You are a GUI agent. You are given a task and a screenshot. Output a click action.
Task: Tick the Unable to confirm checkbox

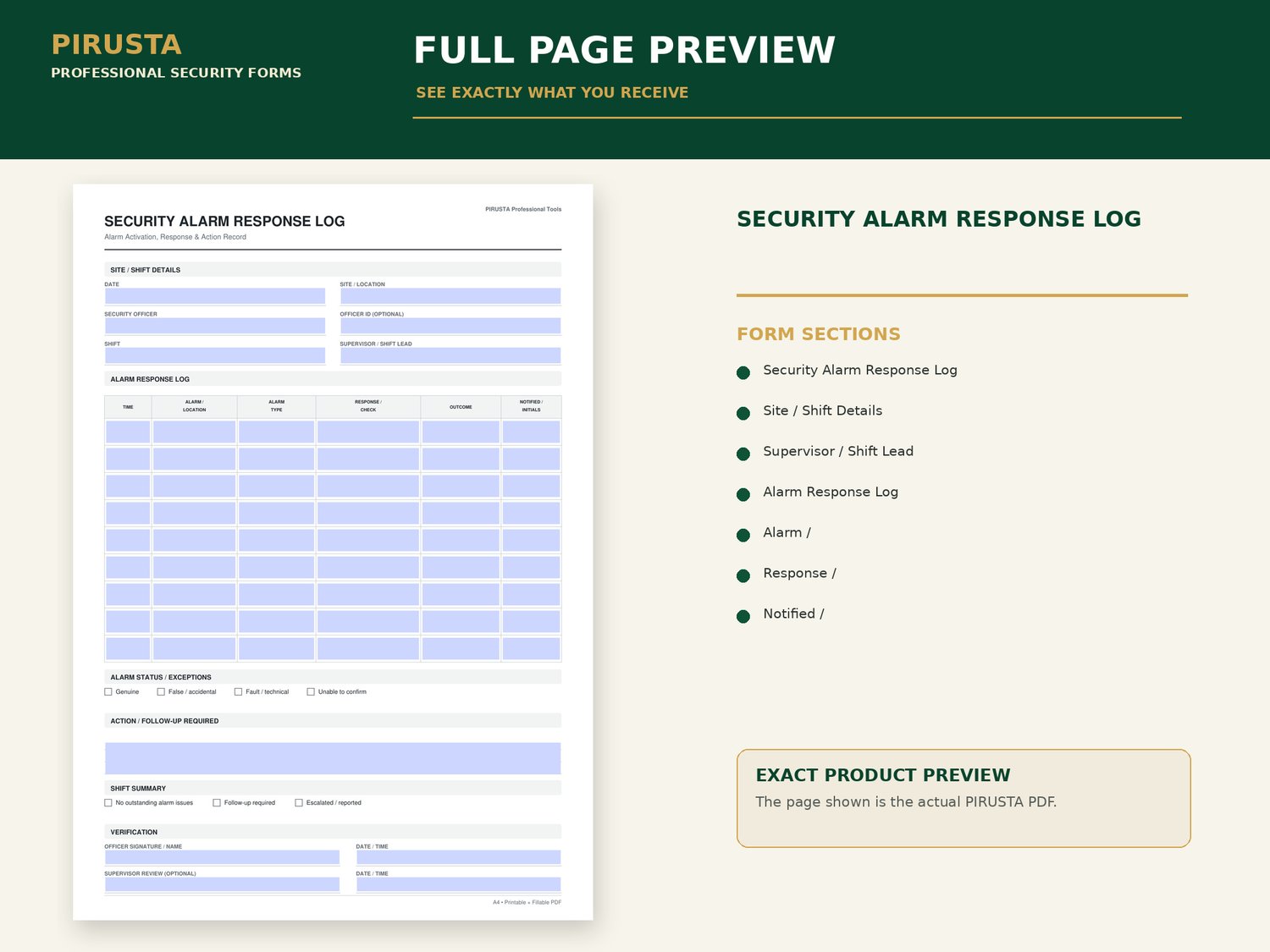pyautogui.click(x=311, y=692)
